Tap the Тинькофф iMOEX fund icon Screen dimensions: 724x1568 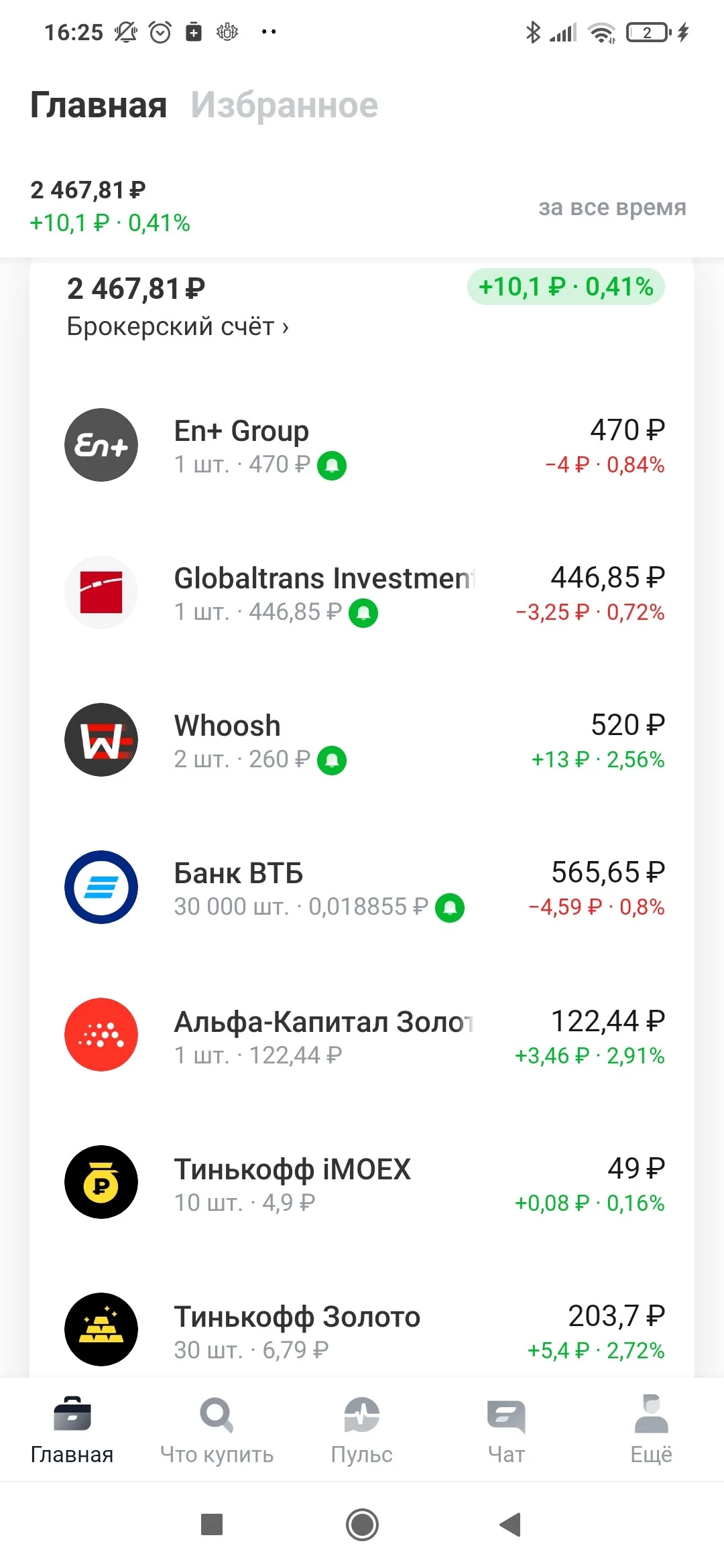click(101, 1182)
